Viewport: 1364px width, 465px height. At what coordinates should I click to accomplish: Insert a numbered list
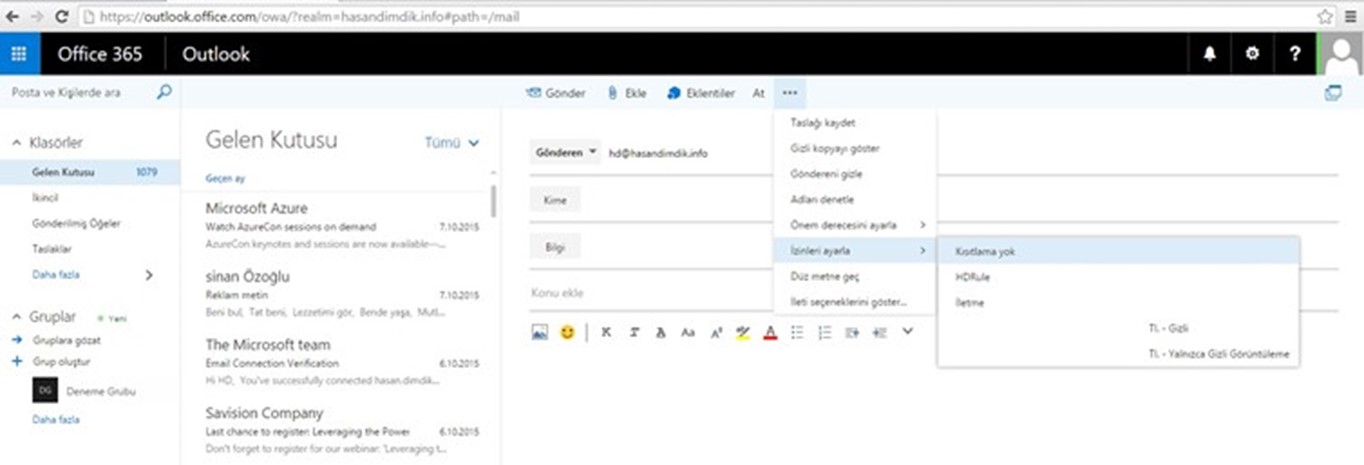825,332
